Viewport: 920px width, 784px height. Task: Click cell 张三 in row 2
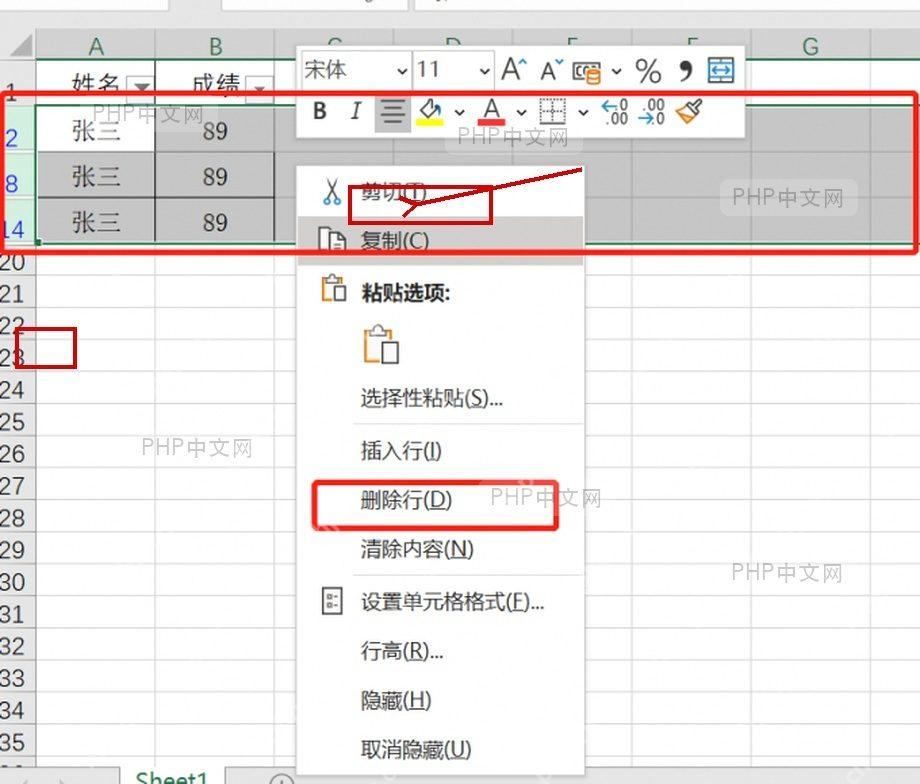pyautogui.click(x=96, y=130)
